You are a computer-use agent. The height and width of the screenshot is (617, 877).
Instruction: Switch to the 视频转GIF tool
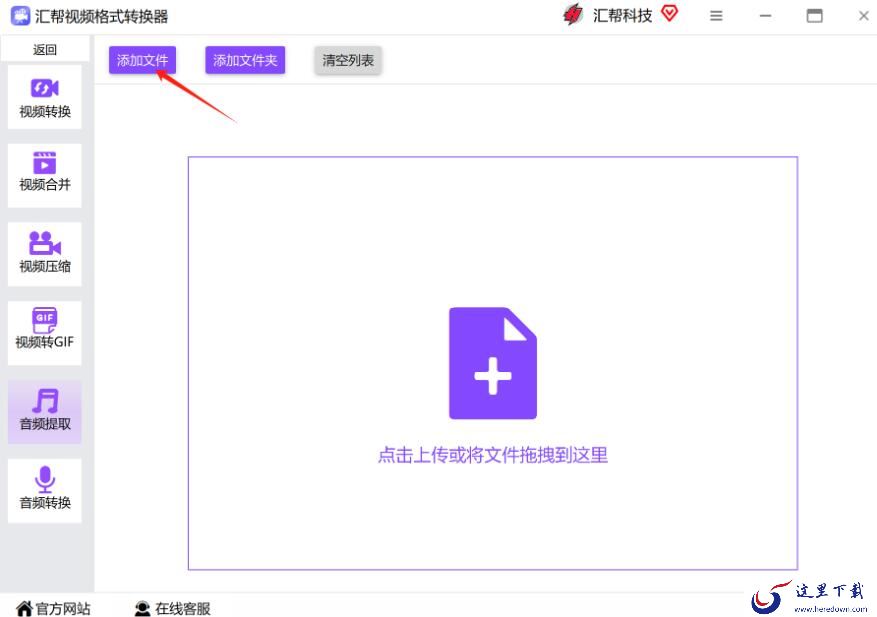(45, 332)
